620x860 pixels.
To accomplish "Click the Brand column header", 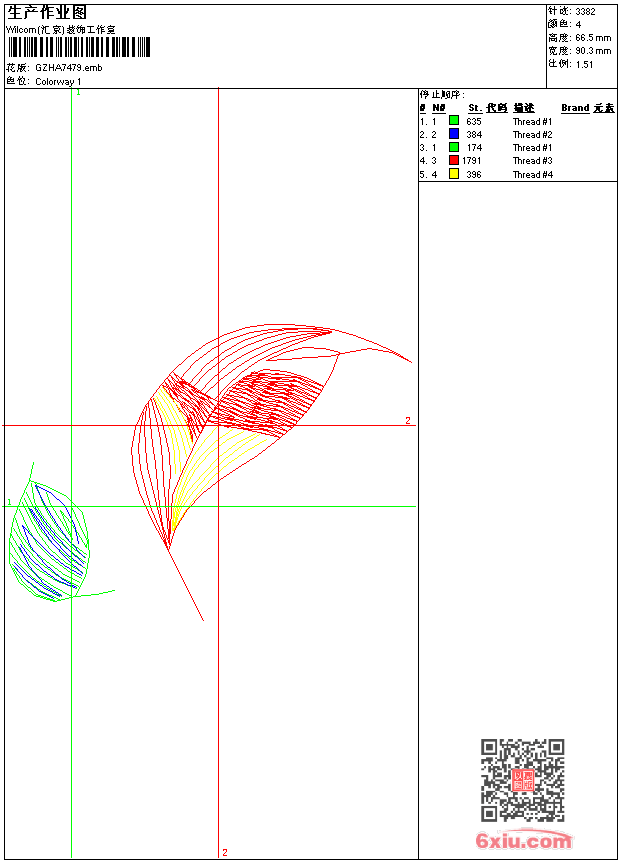I will click(575, 108).
